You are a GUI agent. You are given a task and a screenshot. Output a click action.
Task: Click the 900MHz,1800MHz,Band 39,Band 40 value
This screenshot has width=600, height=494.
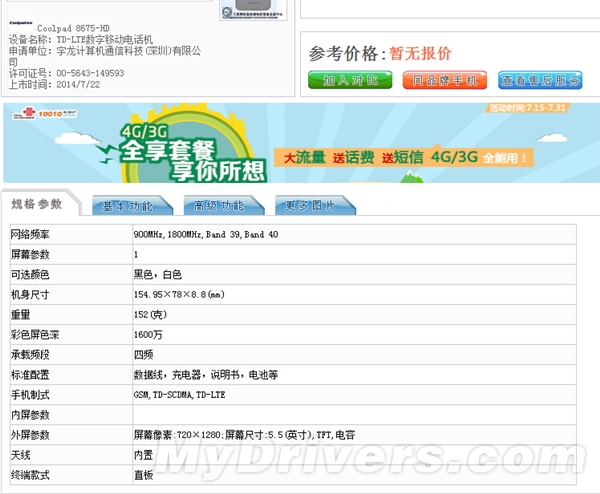point(206,235)
